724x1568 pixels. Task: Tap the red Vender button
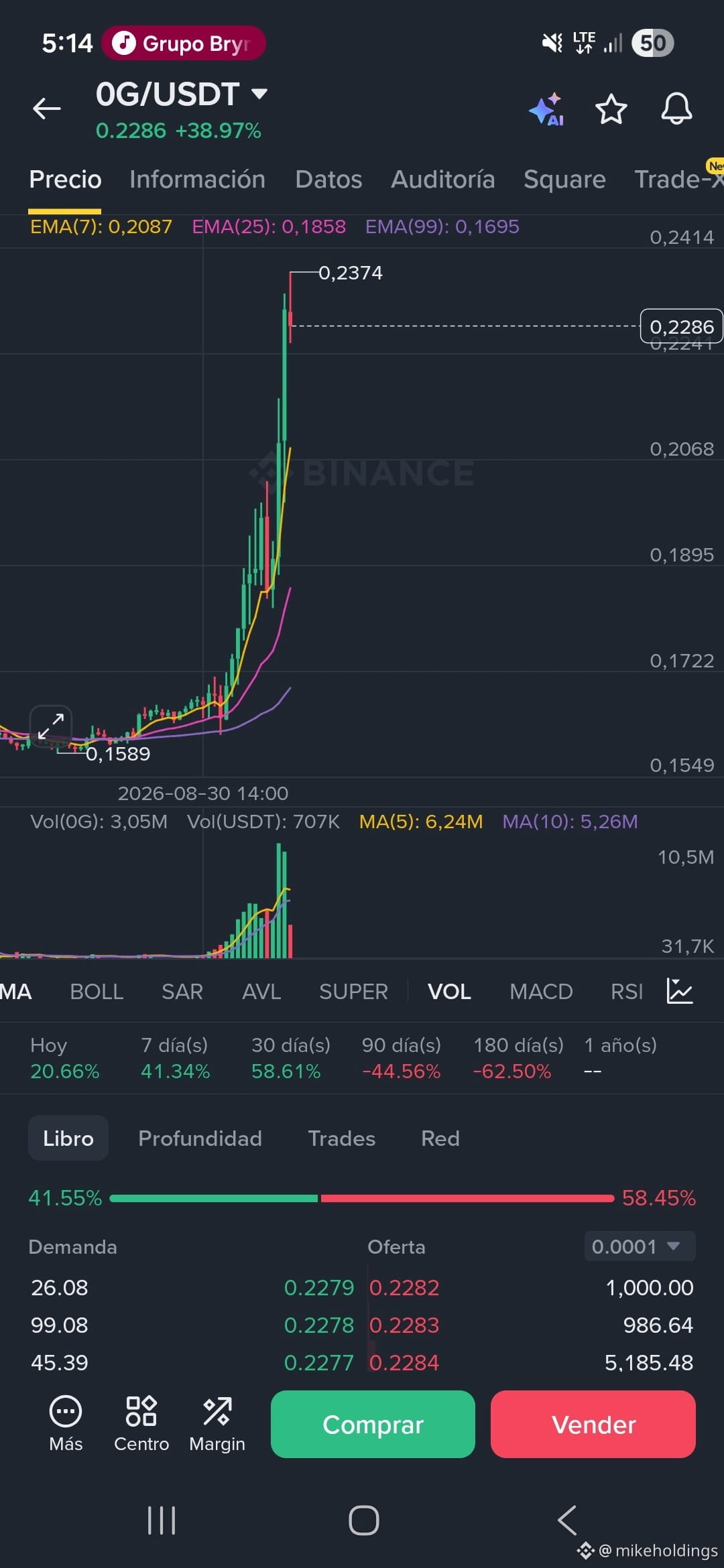[593, 1424]
